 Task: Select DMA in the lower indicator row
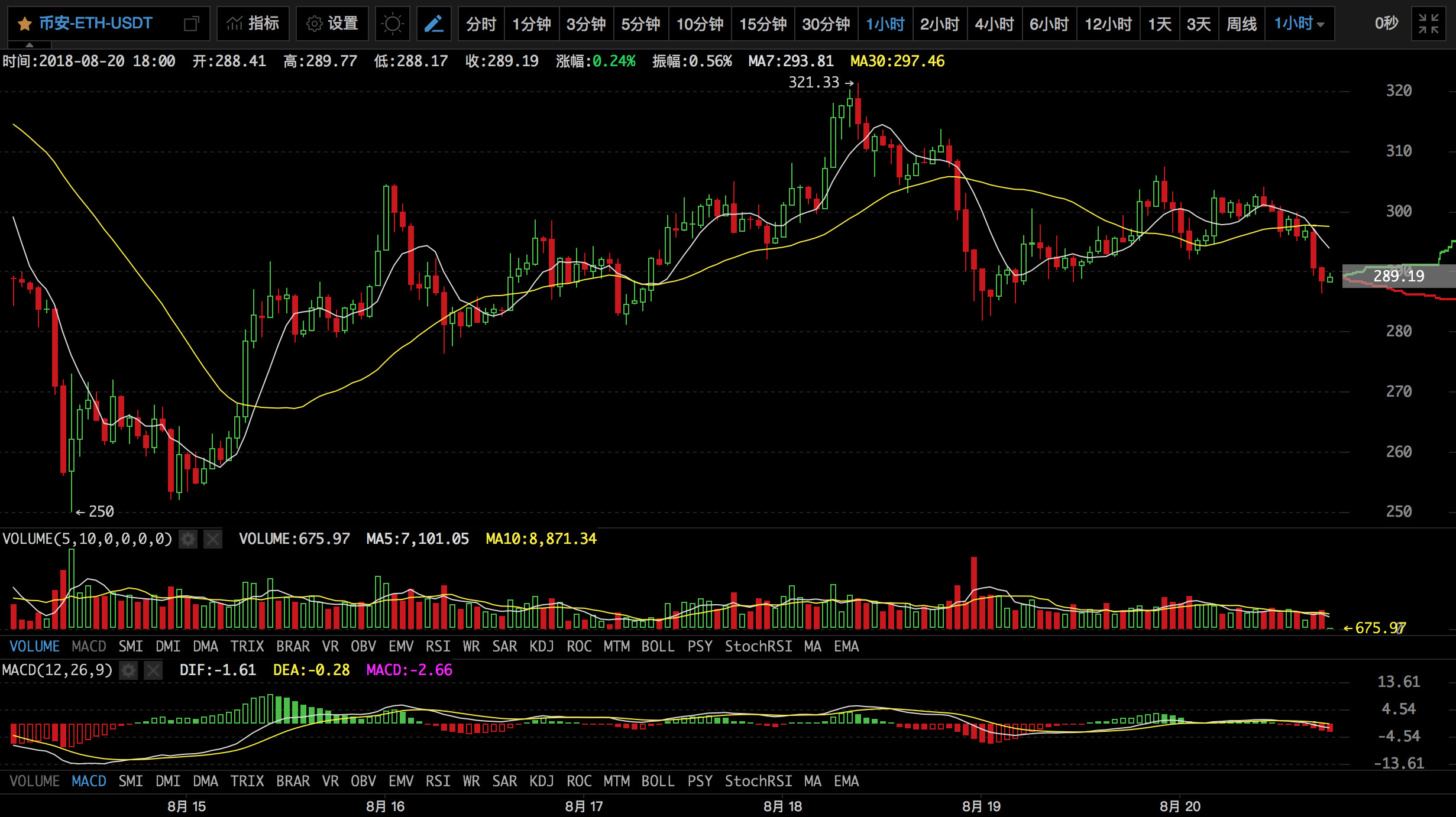coord(205,781)
